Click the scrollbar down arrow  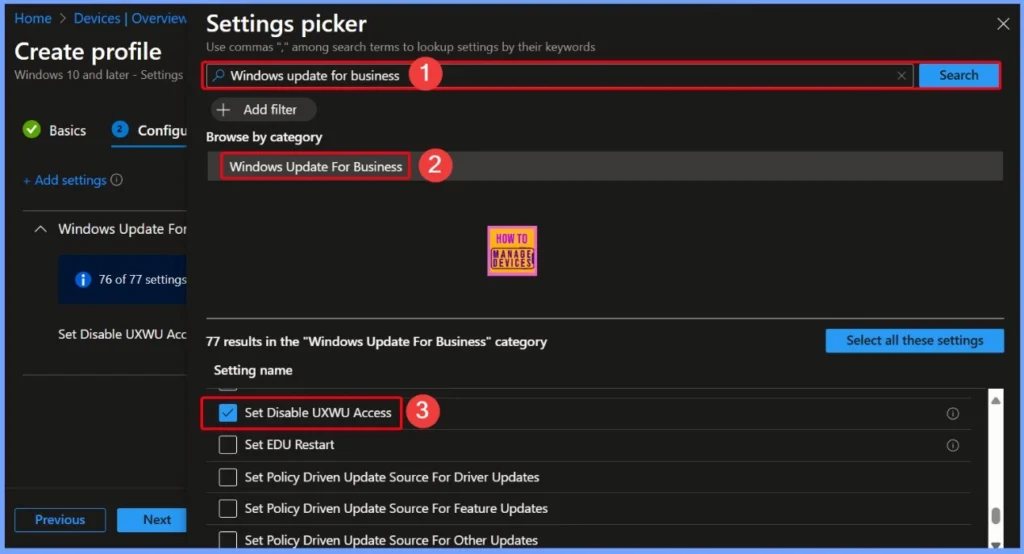click(x=995, y=544)
